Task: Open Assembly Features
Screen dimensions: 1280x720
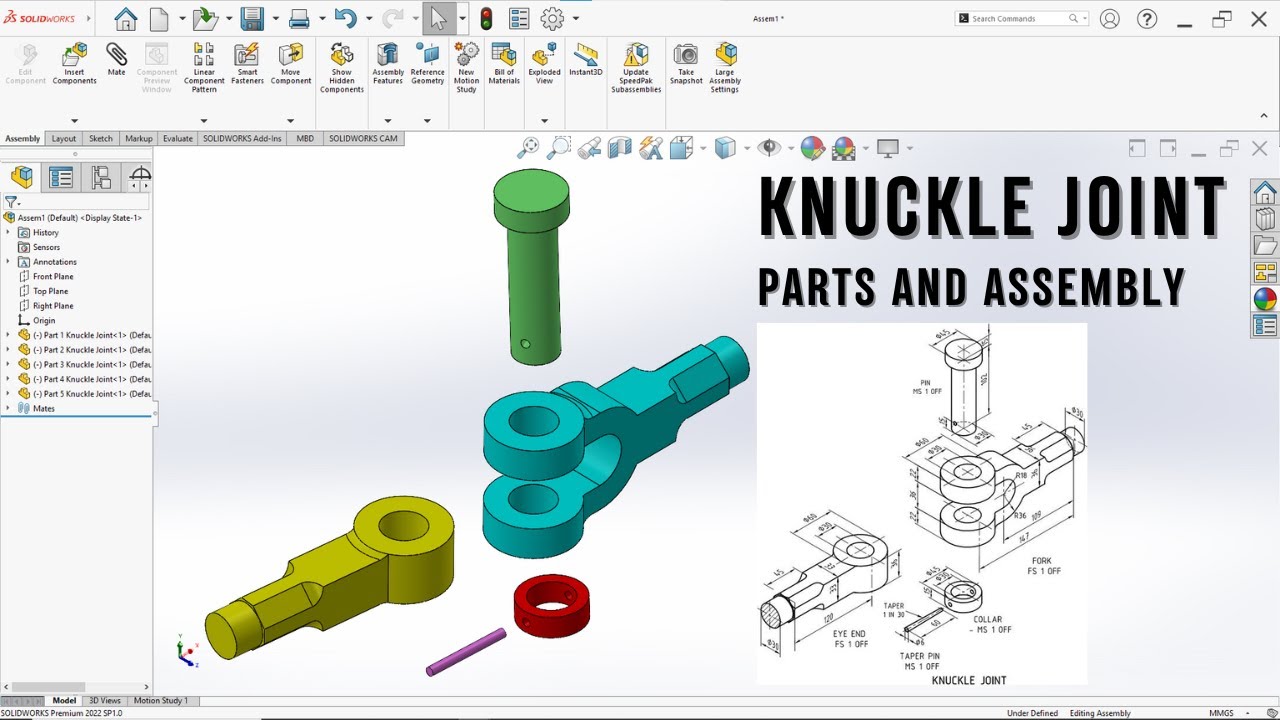Action: 388,64
